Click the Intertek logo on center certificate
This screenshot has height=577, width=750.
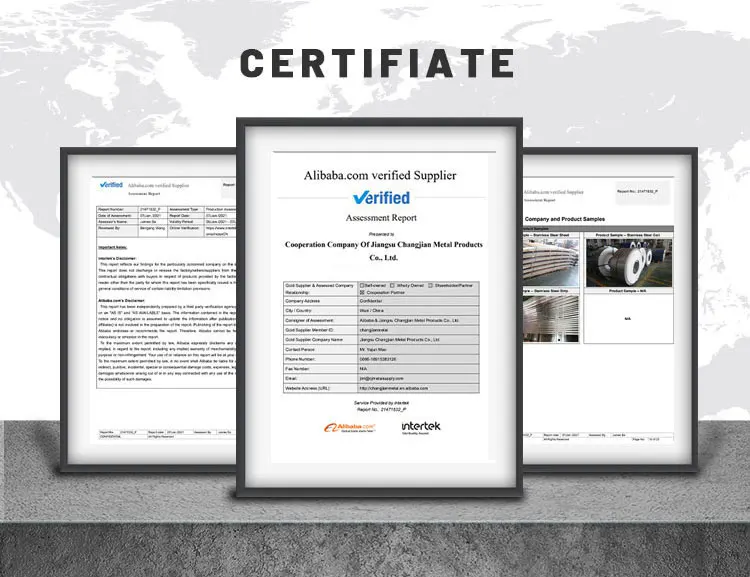click(x=421, y=427)
